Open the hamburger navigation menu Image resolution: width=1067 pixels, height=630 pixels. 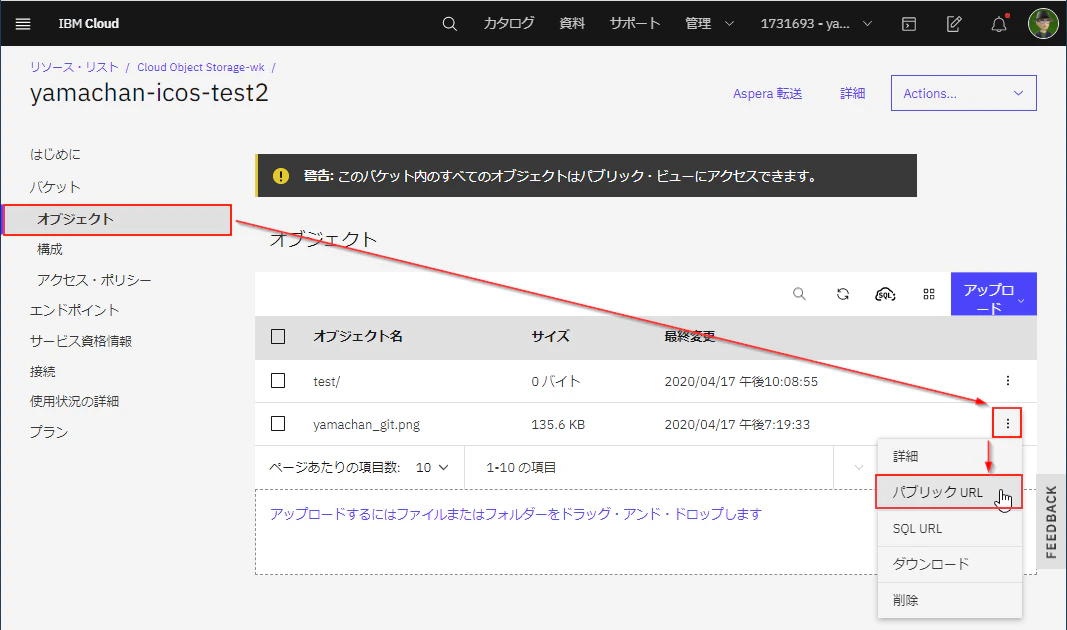click(x=23, y=24)
